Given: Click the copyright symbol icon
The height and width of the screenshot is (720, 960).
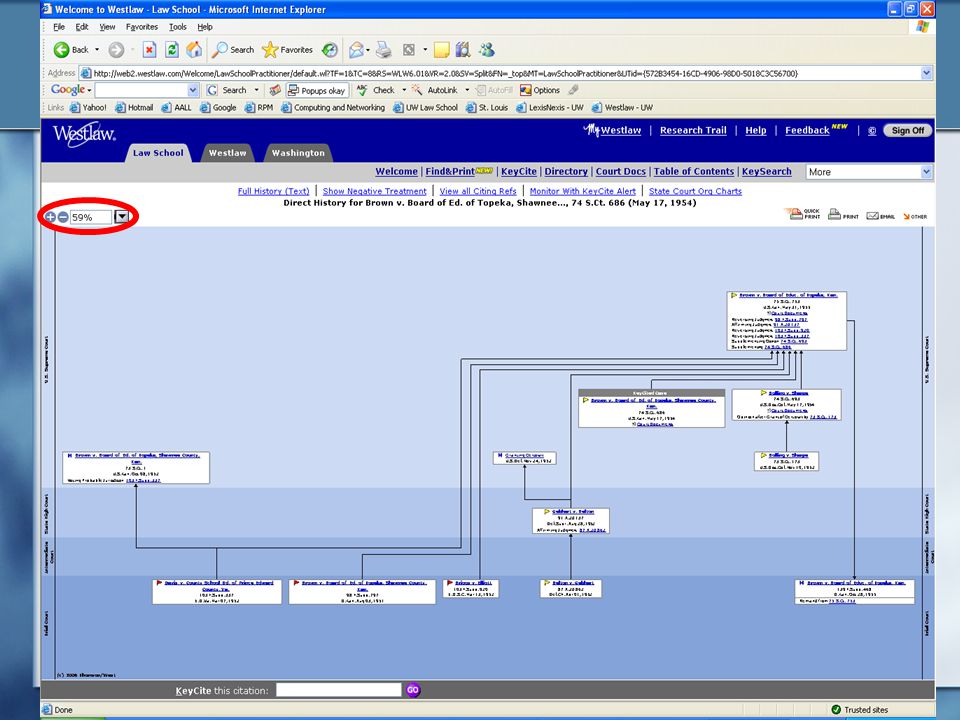Looking at the screenshot, I should pos(872,130).
